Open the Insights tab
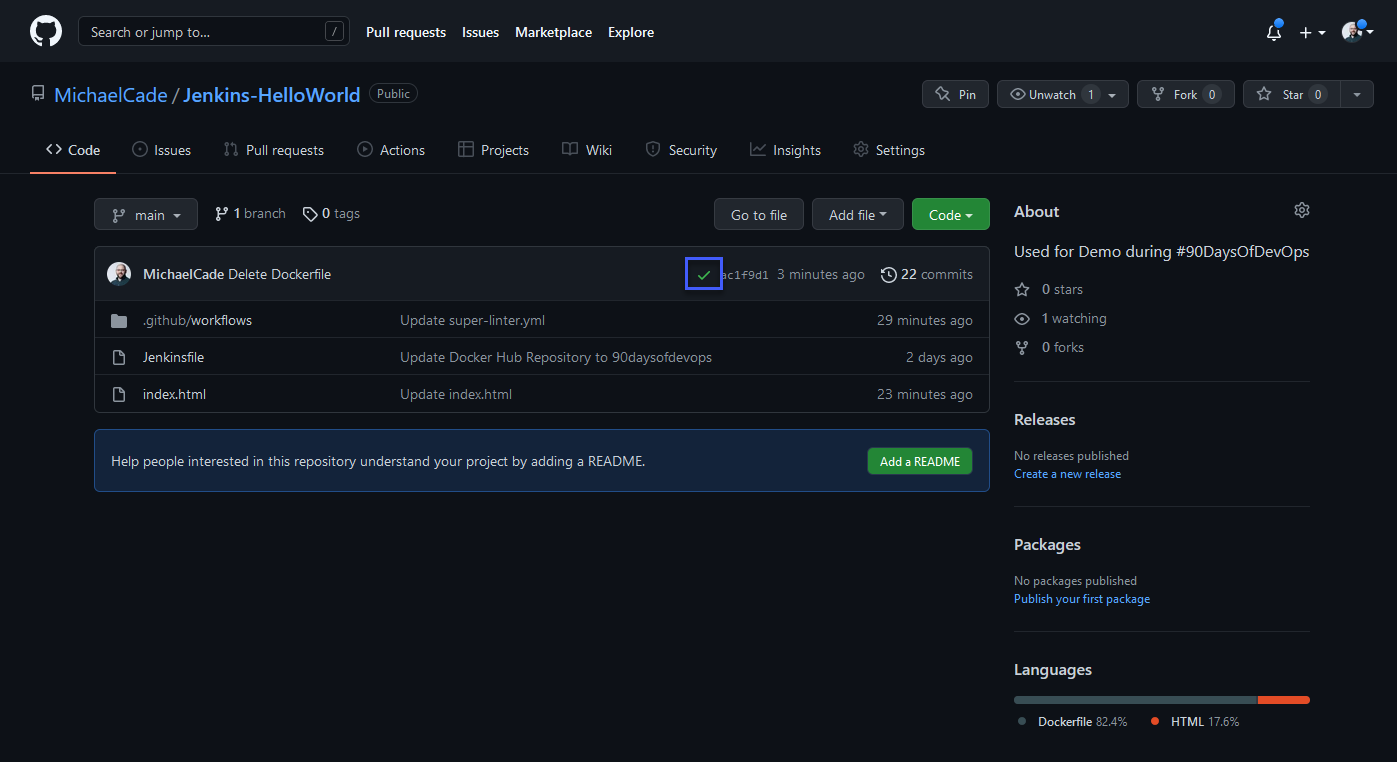This screenshot has height=762, width=1397. pyautogui.click(x=785, y=150)
